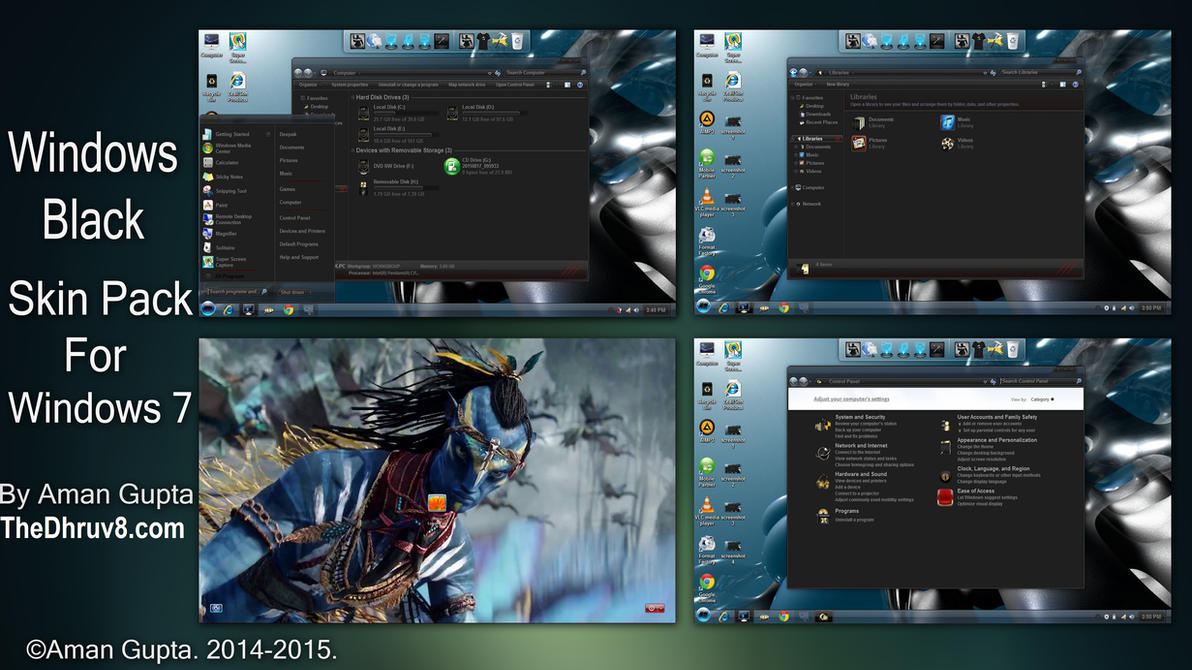
Task: Open the green CD Drive (G:) icon
Action: click(452, 167)
